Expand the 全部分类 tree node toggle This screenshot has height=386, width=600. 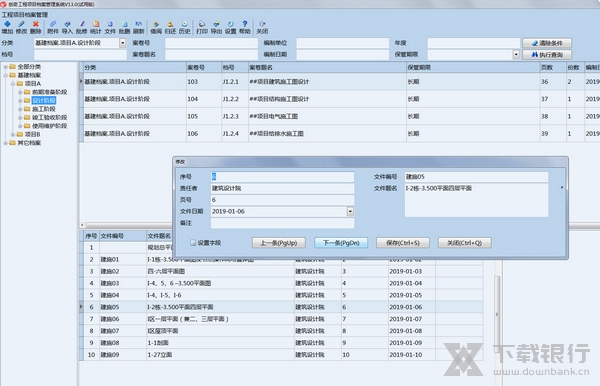pyautogui.click(x=5, y=67)
